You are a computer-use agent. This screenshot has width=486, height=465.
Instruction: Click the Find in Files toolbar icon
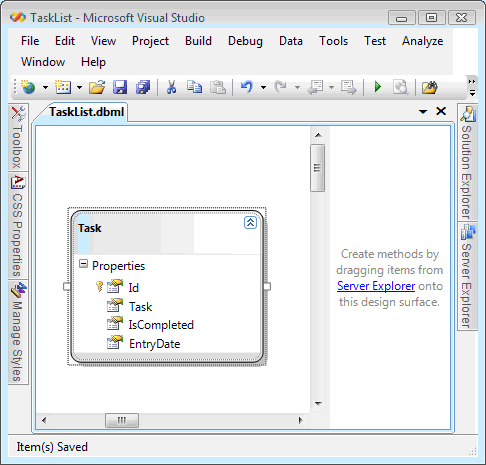tap(400, 87)
